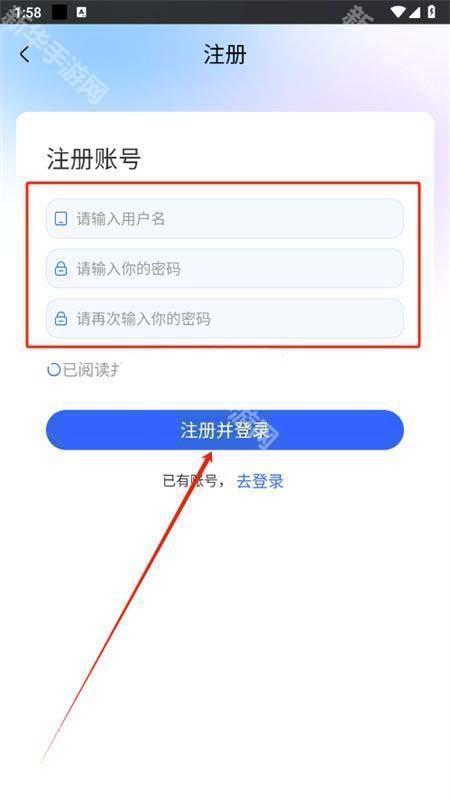Viewport: 450px width, 800px height.
Task: Focus the 请输入用户名 username field
Action: pos(225,219)
